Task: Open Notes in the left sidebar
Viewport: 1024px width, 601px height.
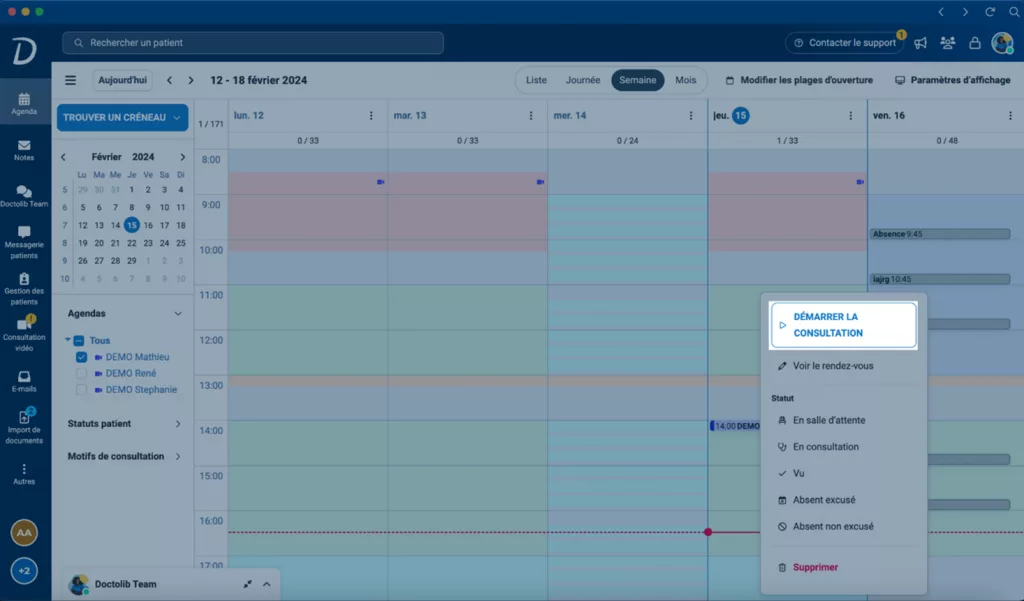Action: [24, 150]
